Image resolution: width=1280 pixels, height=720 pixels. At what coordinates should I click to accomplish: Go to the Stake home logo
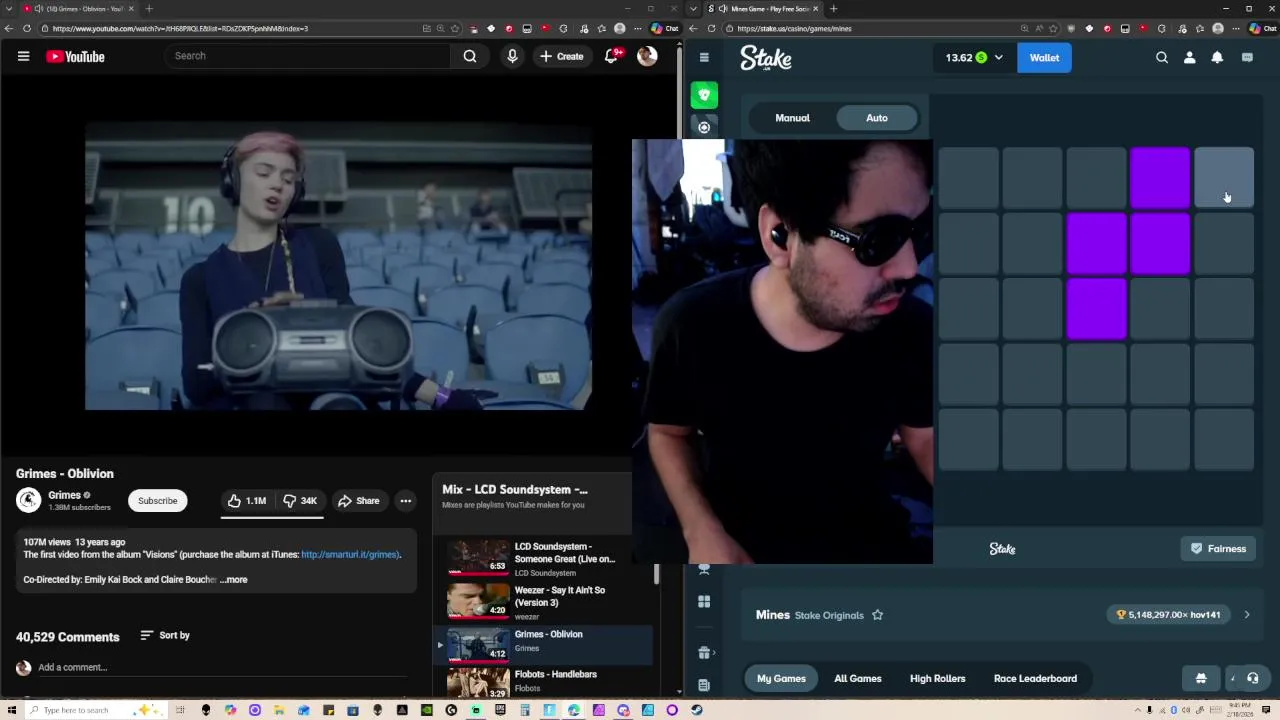pyautogui.click(x=766, y=58)
